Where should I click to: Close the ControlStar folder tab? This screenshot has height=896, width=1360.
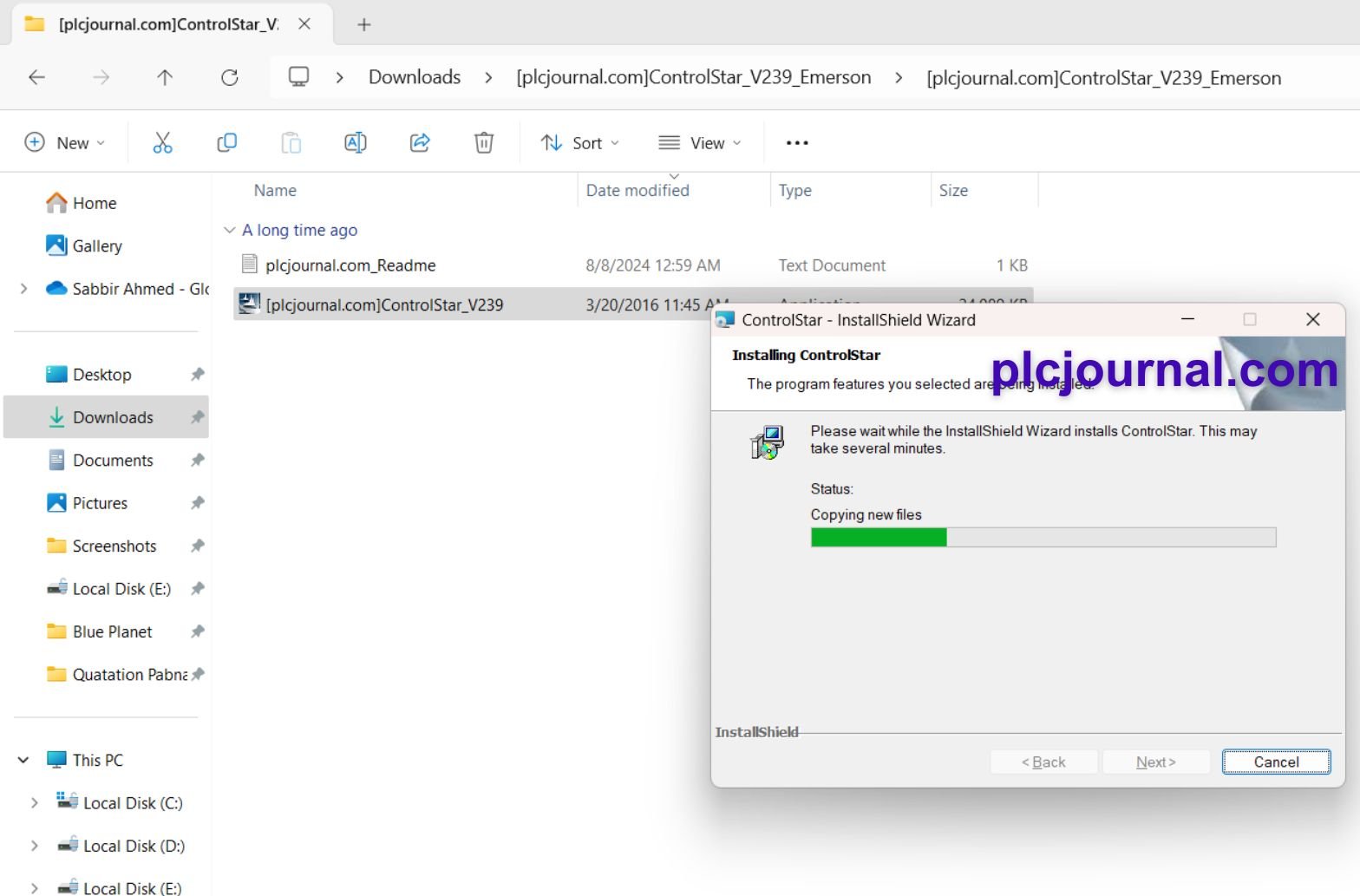(304, 24)
